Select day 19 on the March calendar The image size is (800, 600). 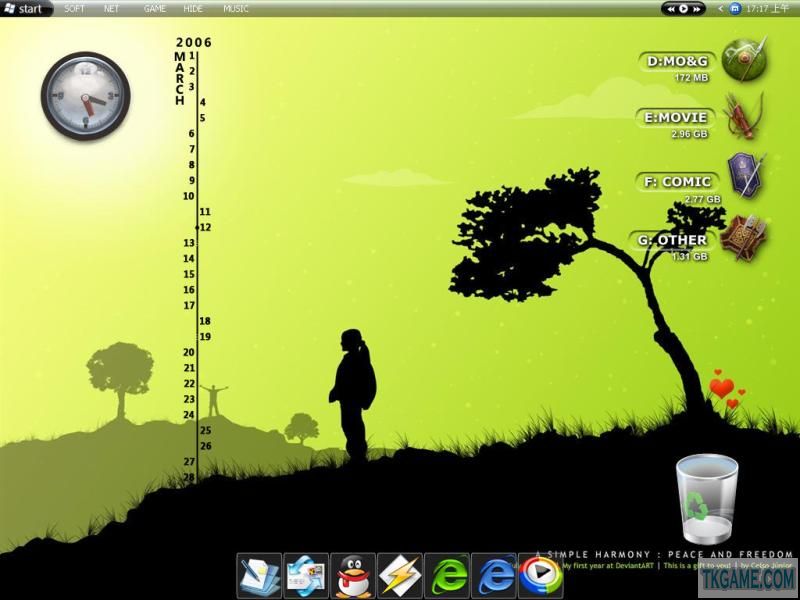tap(205, 337)
